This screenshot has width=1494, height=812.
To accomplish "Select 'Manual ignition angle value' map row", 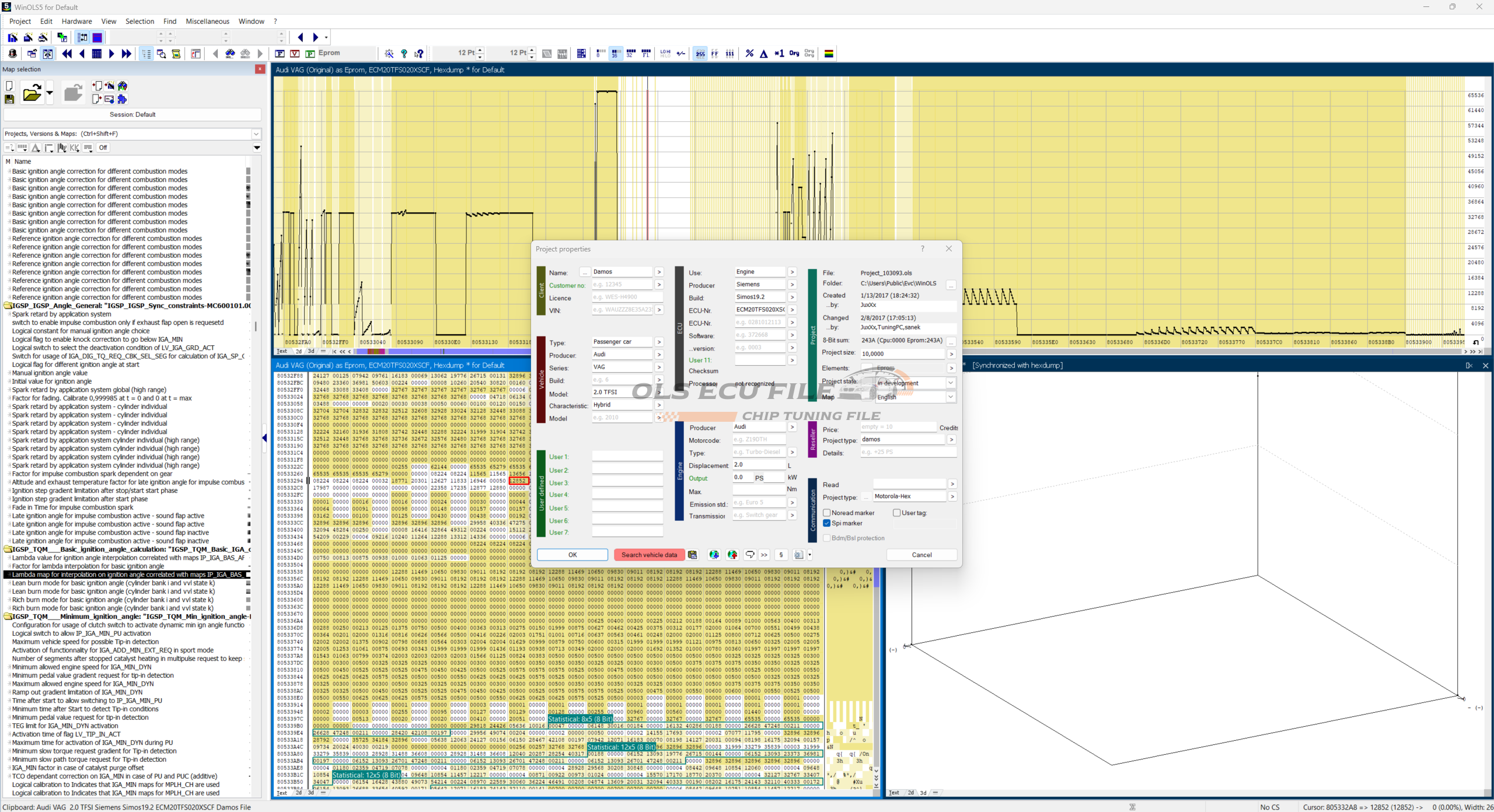I will [50, 373].
